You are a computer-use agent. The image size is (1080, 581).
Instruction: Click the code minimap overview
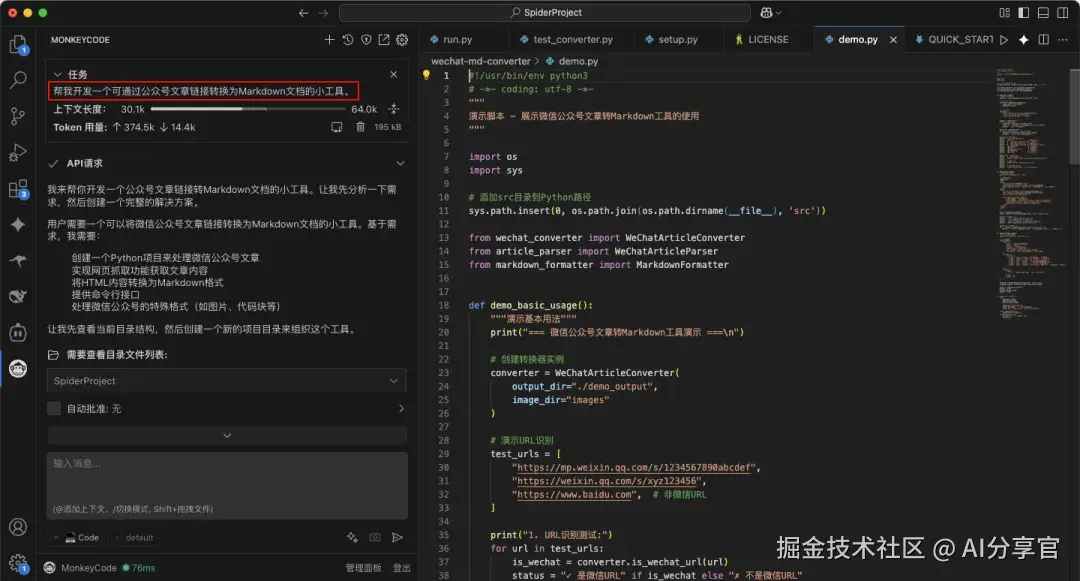[x=1030, y=193]
